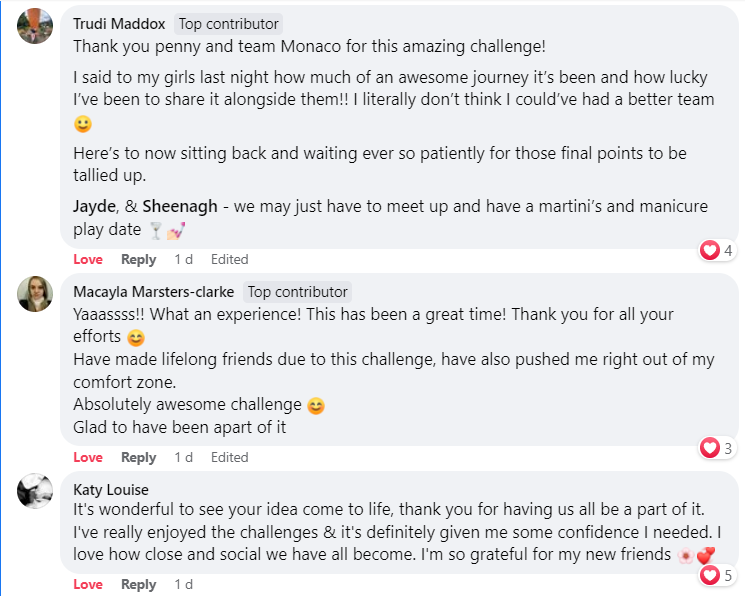Click the tagged name Jayde

tap(94, 206)
